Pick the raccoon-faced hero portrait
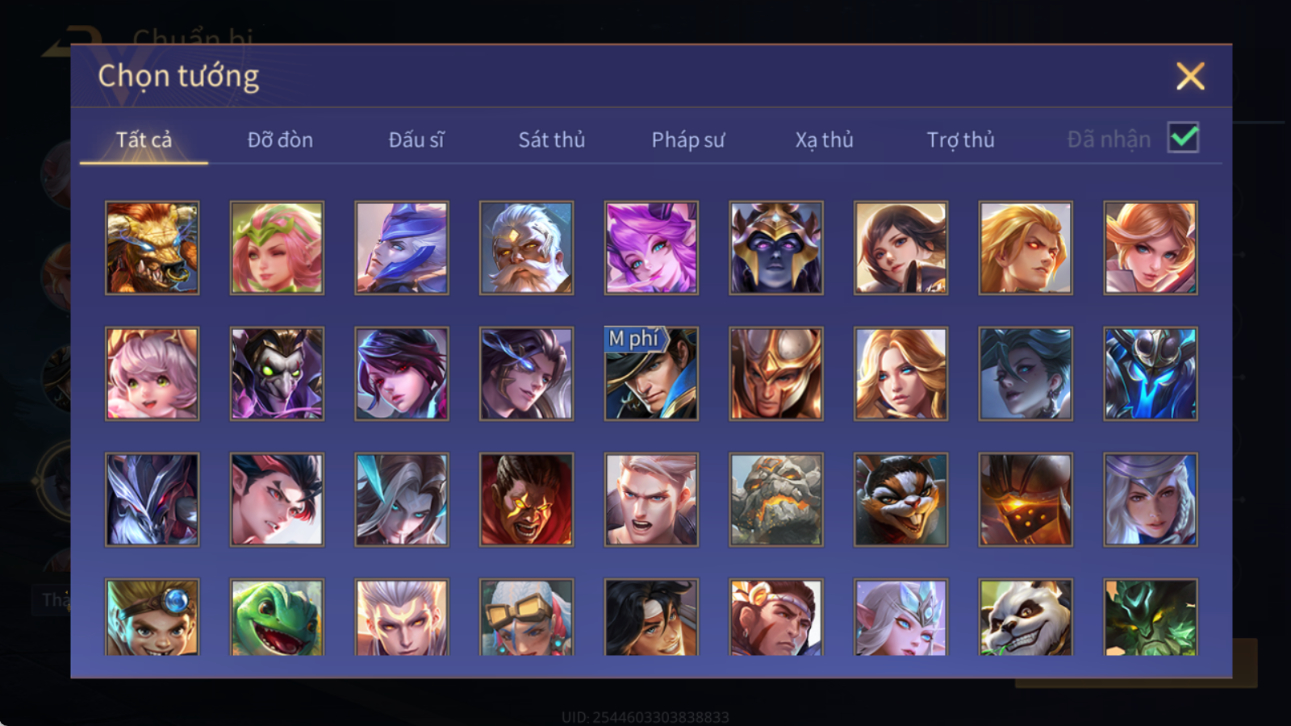The height and width of the screenshot is (726, 1291). coord(901,499)
